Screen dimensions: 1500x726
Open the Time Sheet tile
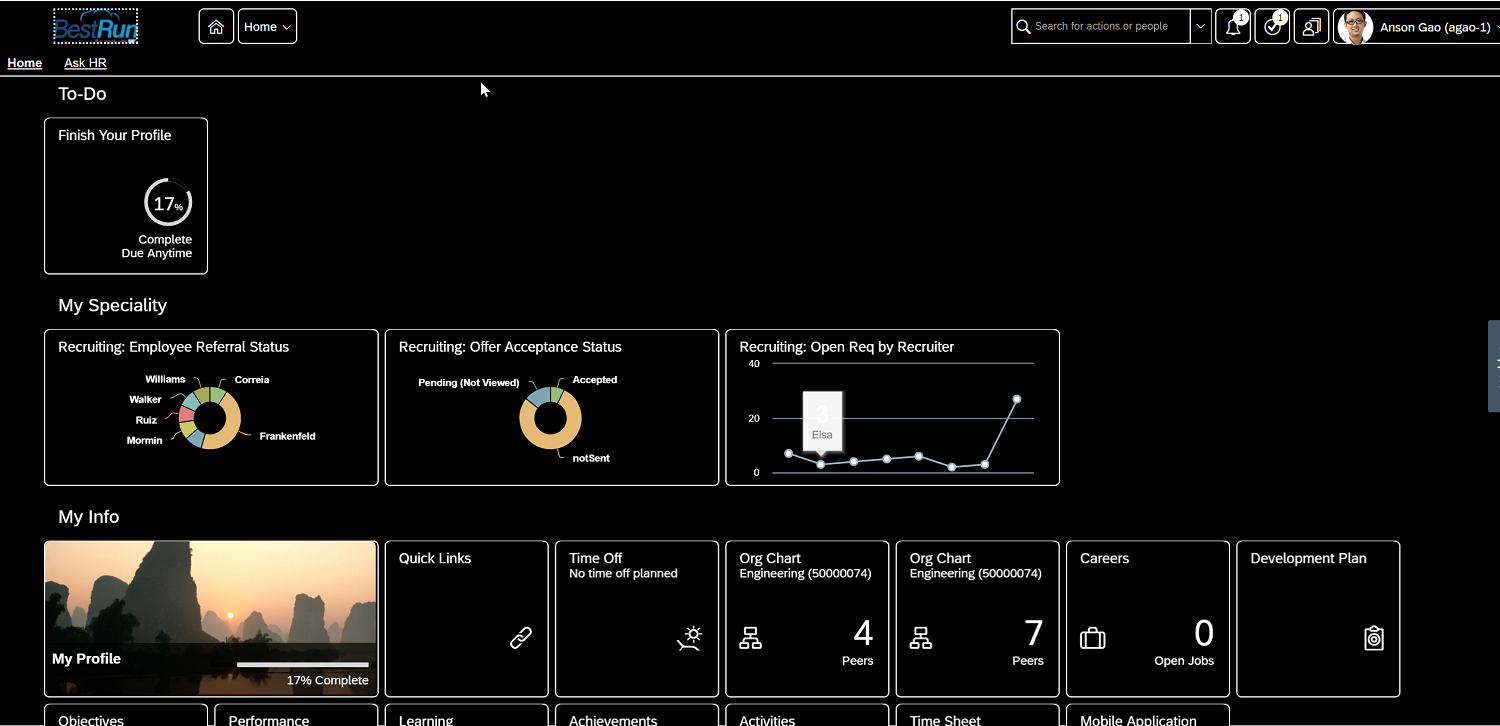[978, 715]
